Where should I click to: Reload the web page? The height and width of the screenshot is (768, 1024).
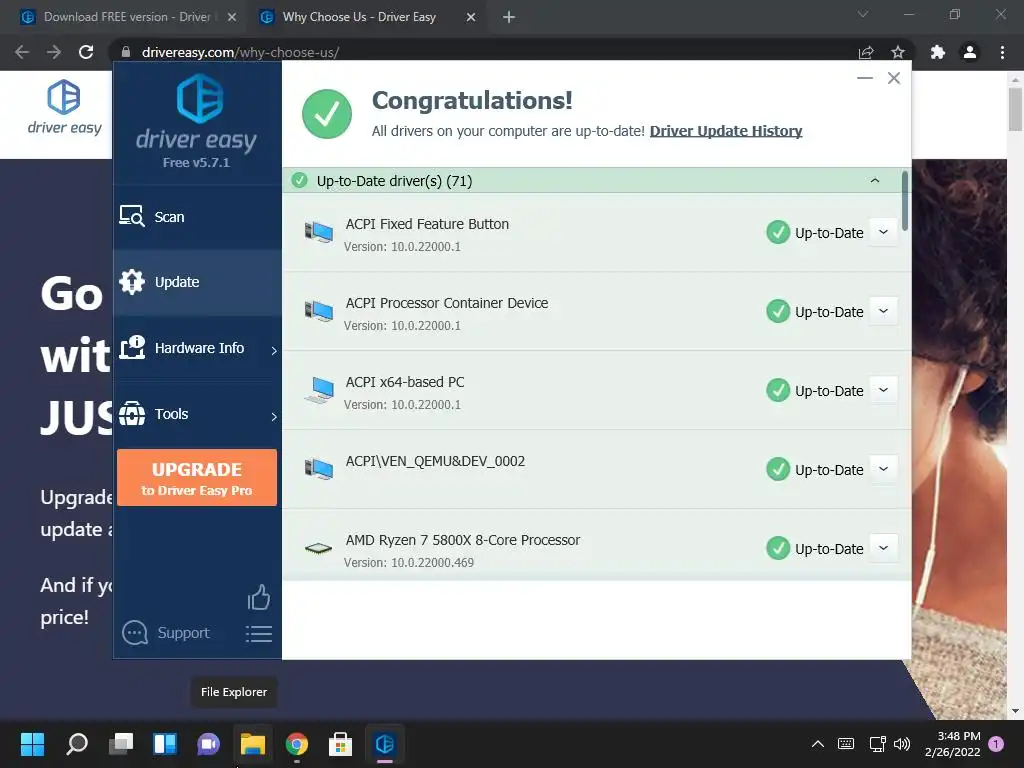(x=86, y=52)
